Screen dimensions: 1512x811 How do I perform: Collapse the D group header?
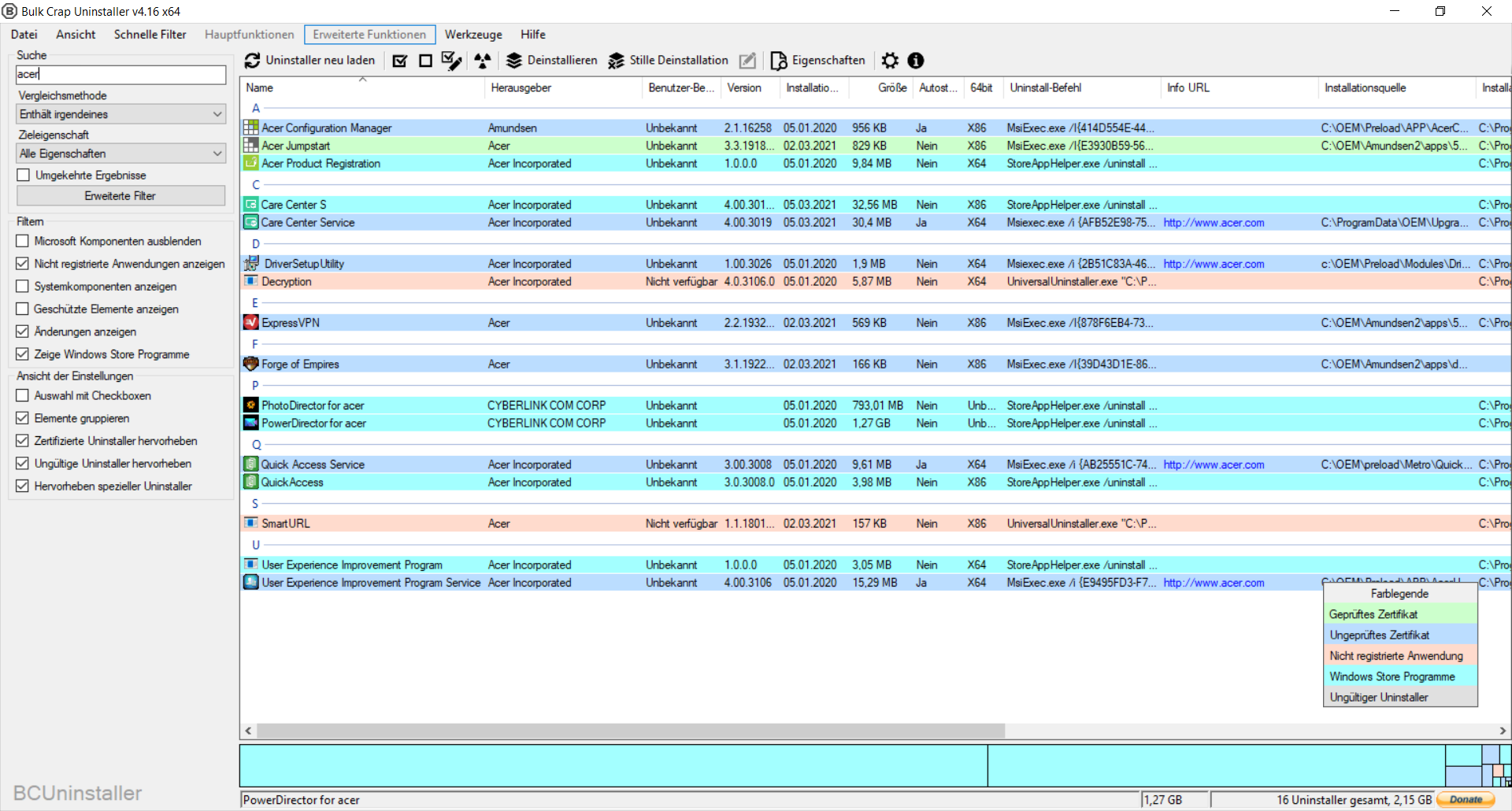(x=256, y=244)
